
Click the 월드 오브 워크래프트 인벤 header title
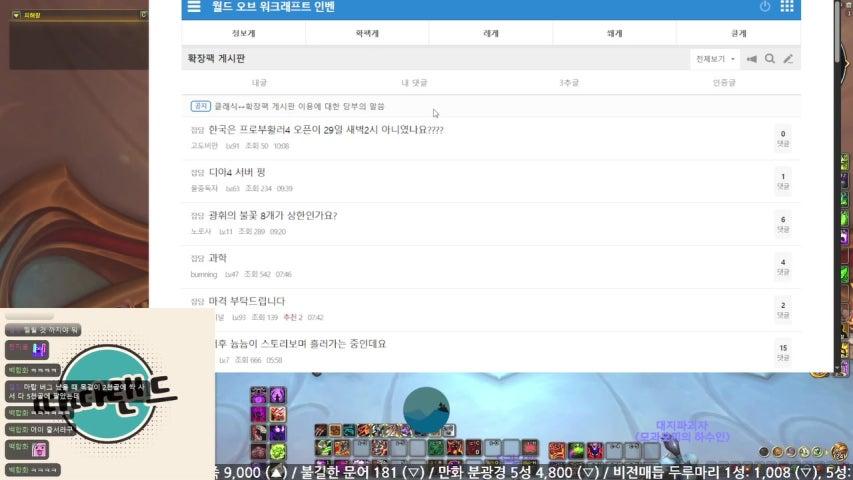[x=274, y=7]
